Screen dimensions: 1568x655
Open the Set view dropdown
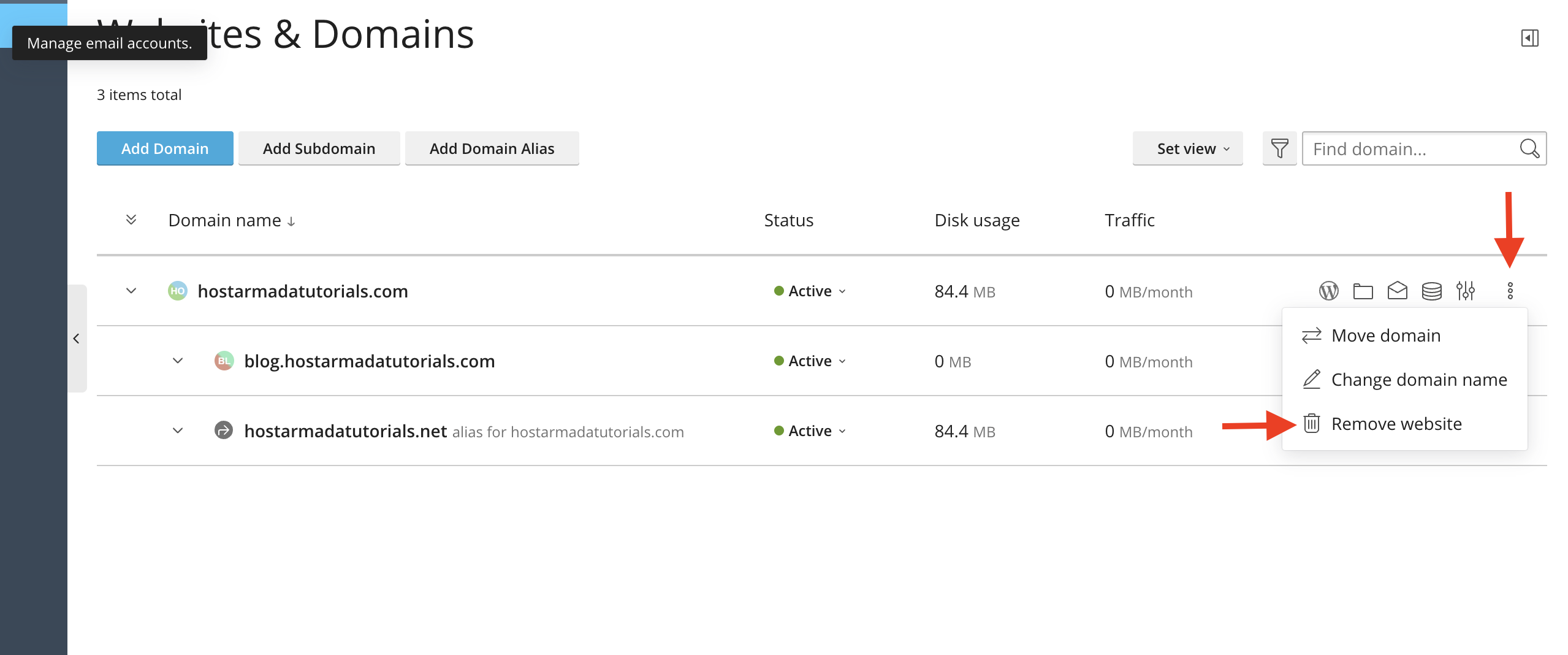click(x=1187, y=148)
